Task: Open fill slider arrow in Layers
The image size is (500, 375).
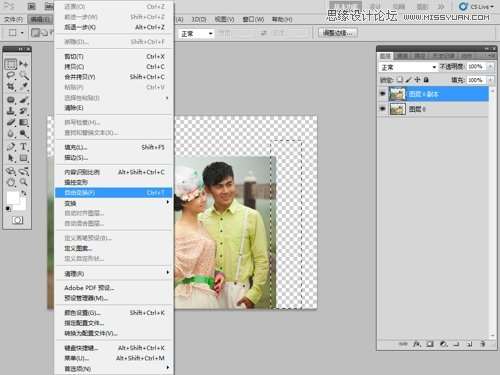Action: pos(490,80)
